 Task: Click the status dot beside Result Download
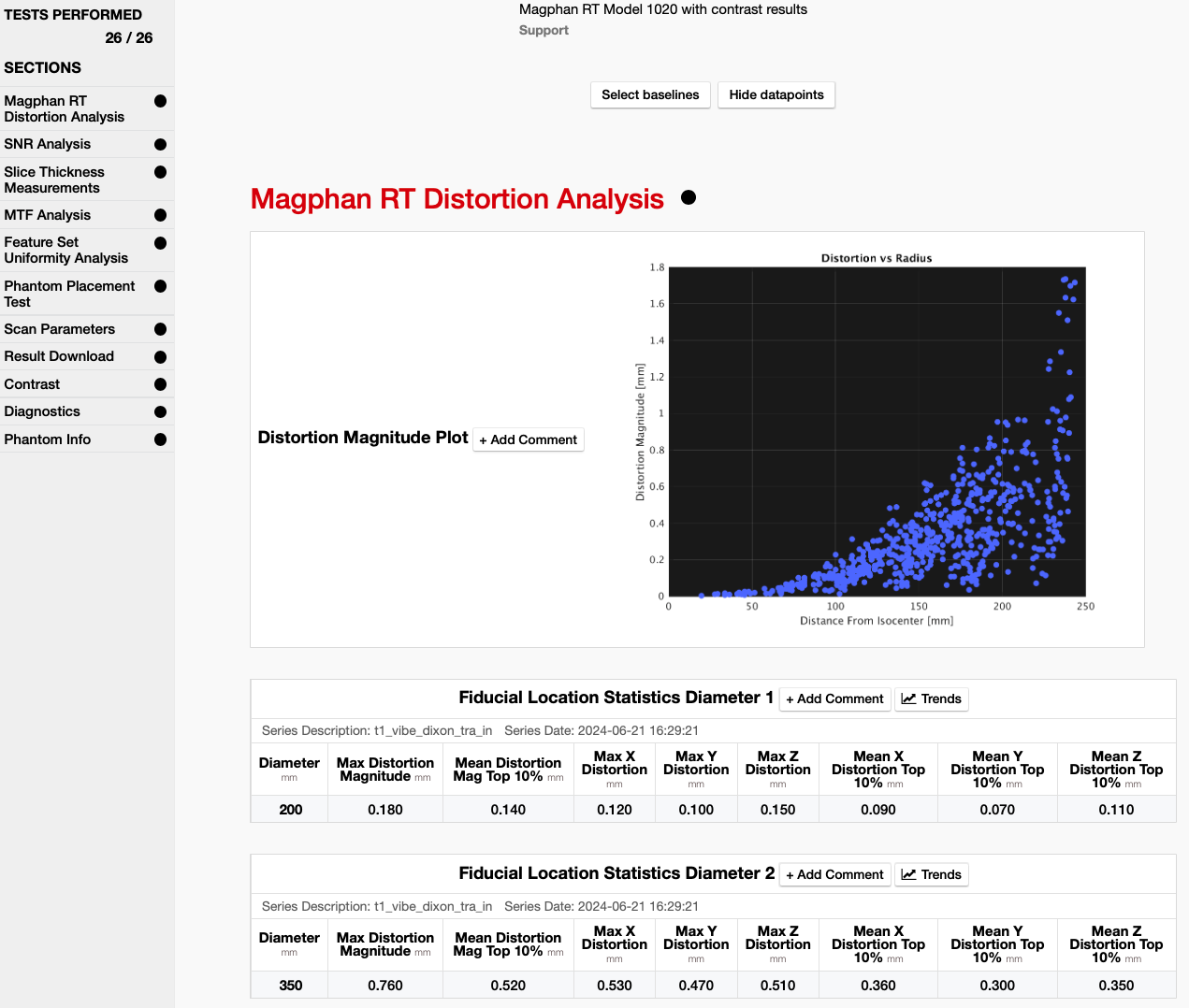160,357
